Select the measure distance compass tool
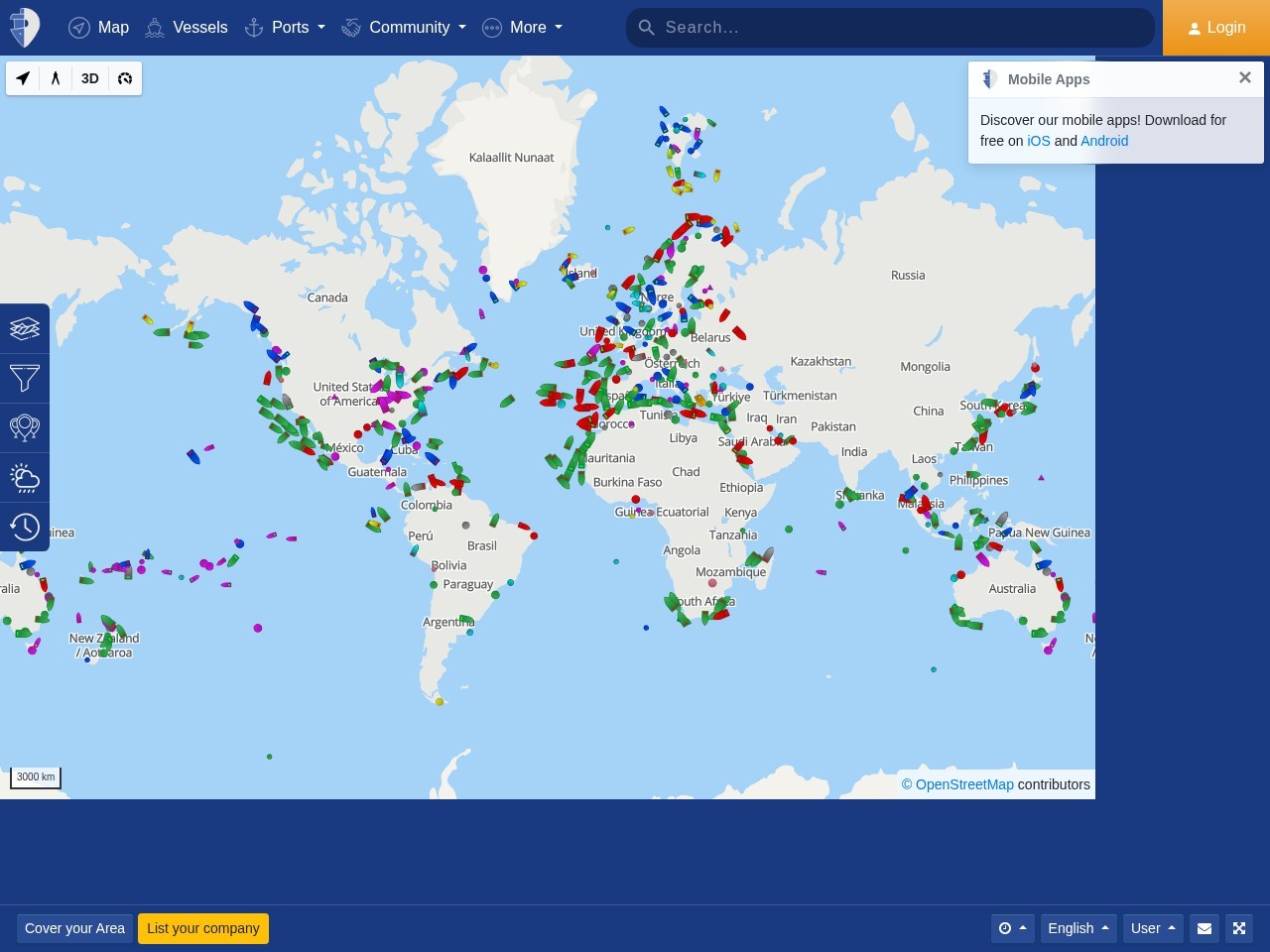Viewport: 1270px width, 952px height. coord(56,78)
